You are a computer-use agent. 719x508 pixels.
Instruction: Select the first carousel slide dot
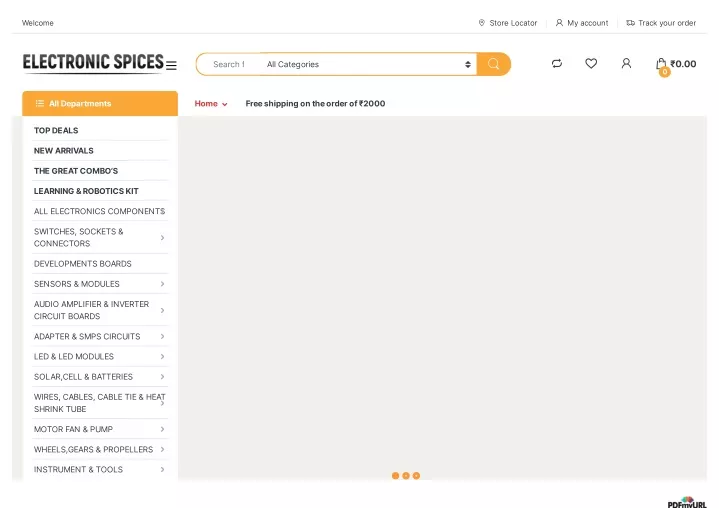[395, 476]
